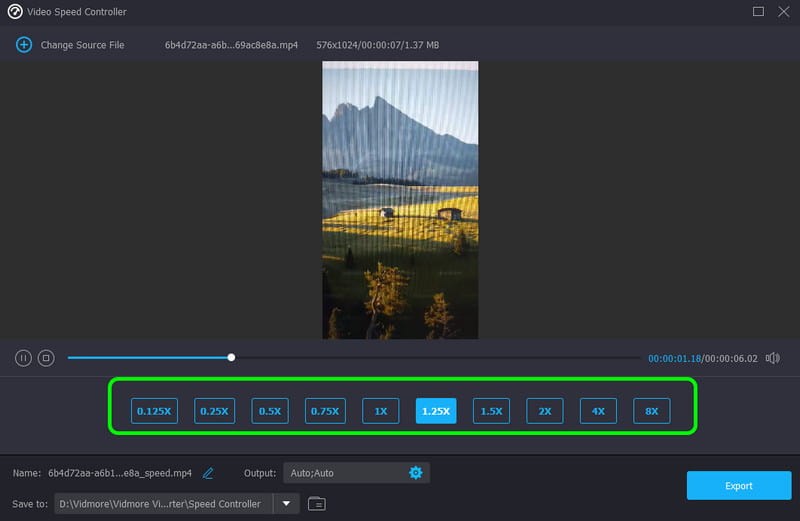Mute the volume speaker icon
The image size is (800, 521).
tap(772, 358)
